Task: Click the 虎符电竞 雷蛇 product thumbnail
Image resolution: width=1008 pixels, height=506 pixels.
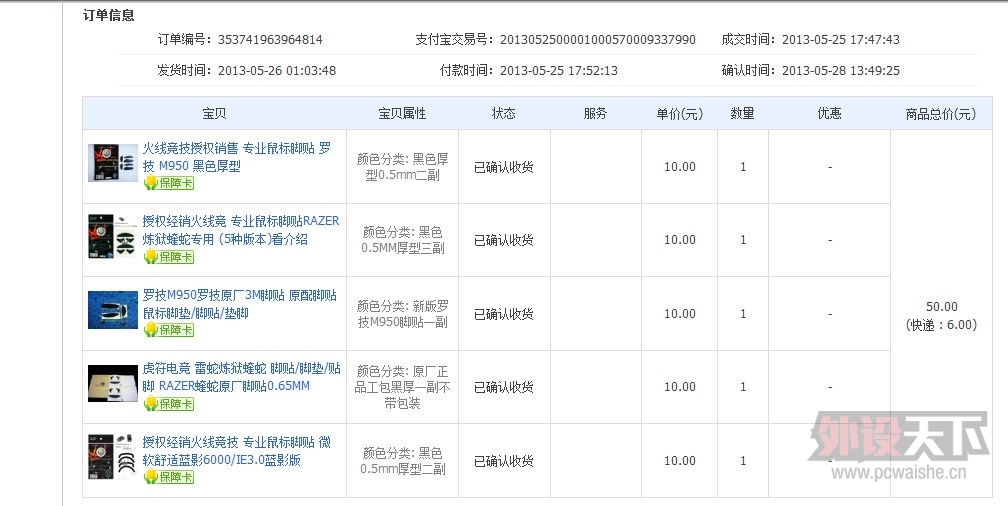Action: pyautogui.click(x=112, y=383)
